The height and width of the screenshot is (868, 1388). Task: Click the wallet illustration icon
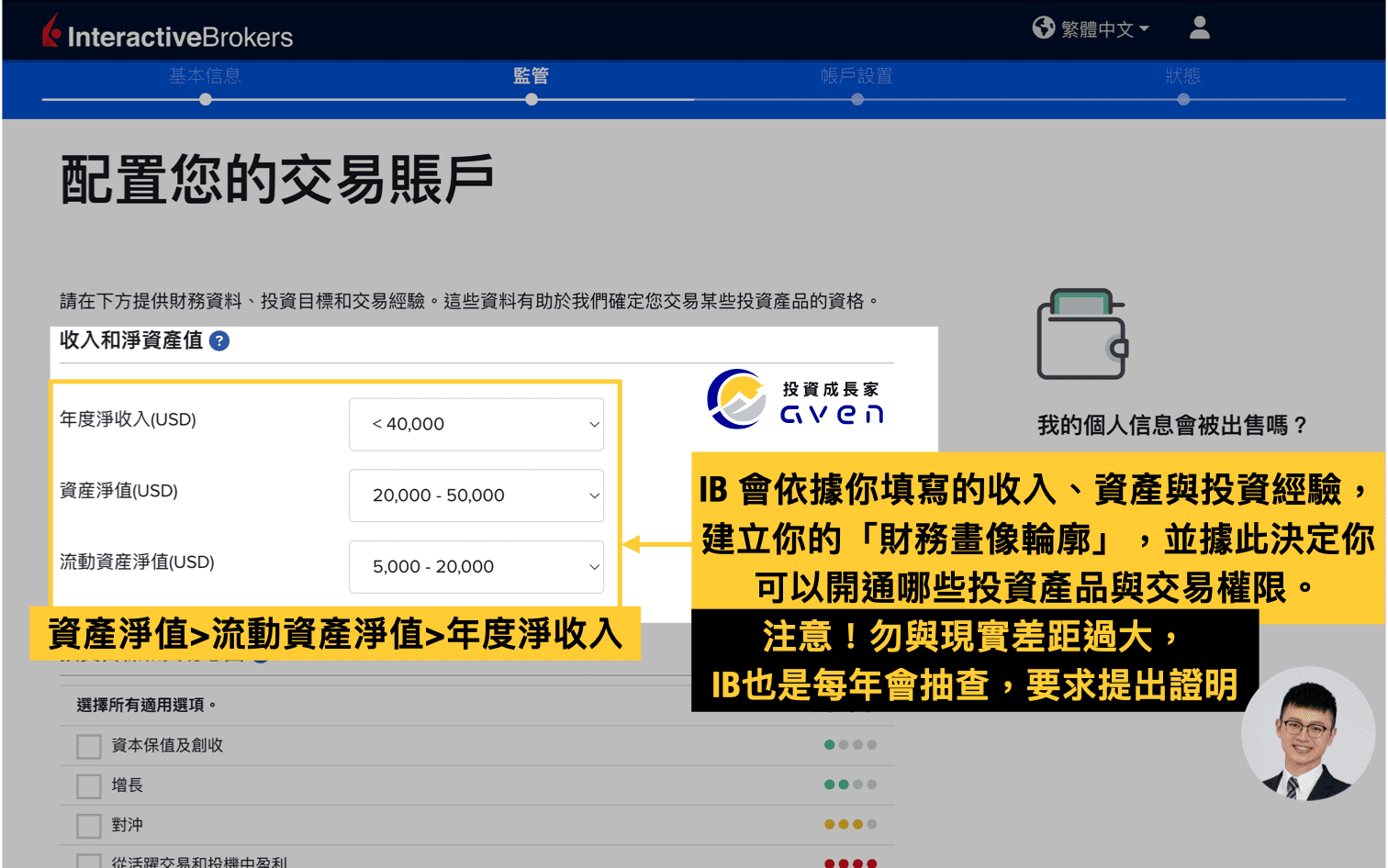1081,333
